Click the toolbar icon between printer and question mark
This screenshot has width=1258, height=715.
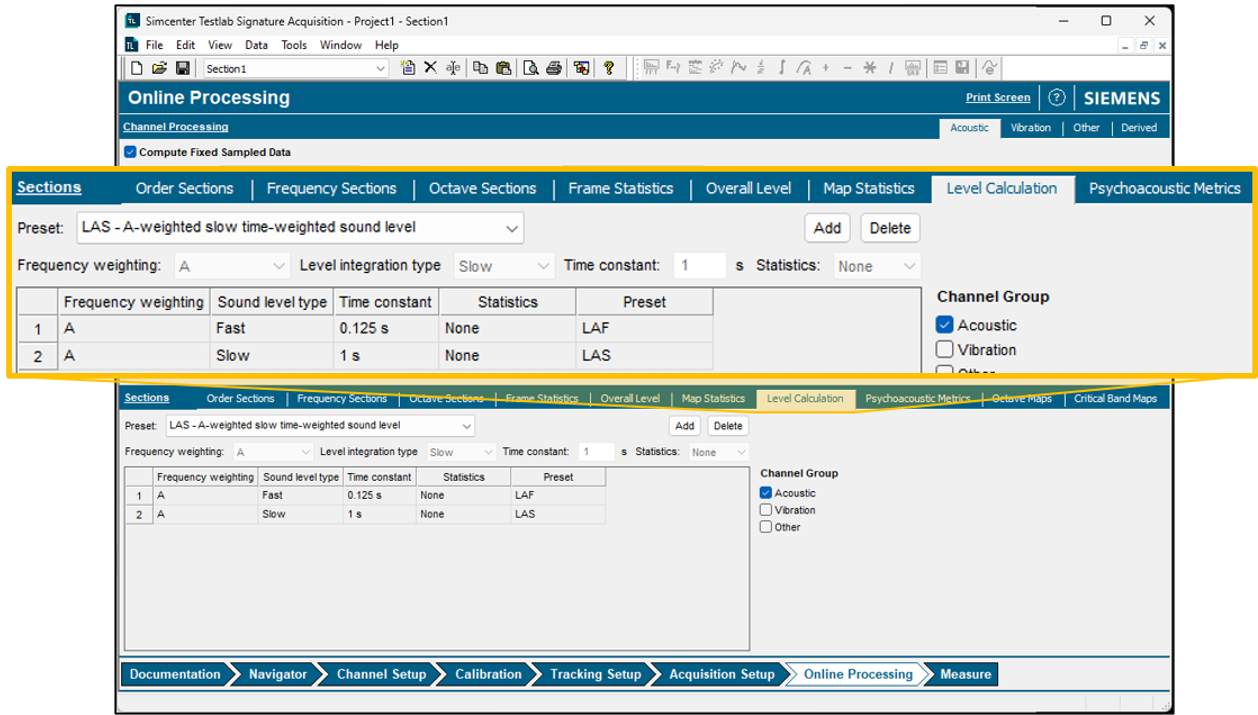581,68
